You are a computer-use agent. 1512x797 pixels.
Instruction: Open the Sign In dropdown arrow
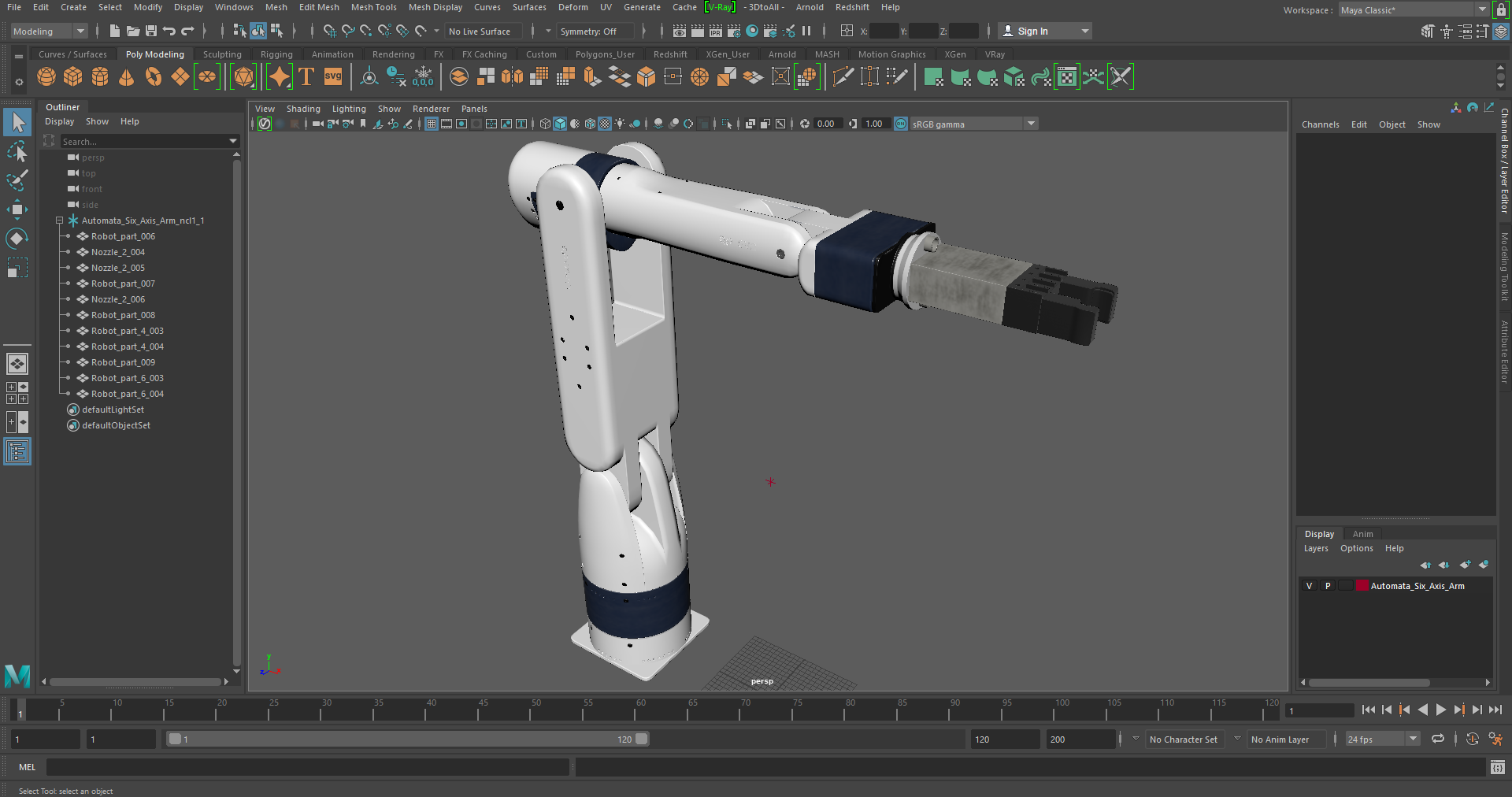point(1085,31)
